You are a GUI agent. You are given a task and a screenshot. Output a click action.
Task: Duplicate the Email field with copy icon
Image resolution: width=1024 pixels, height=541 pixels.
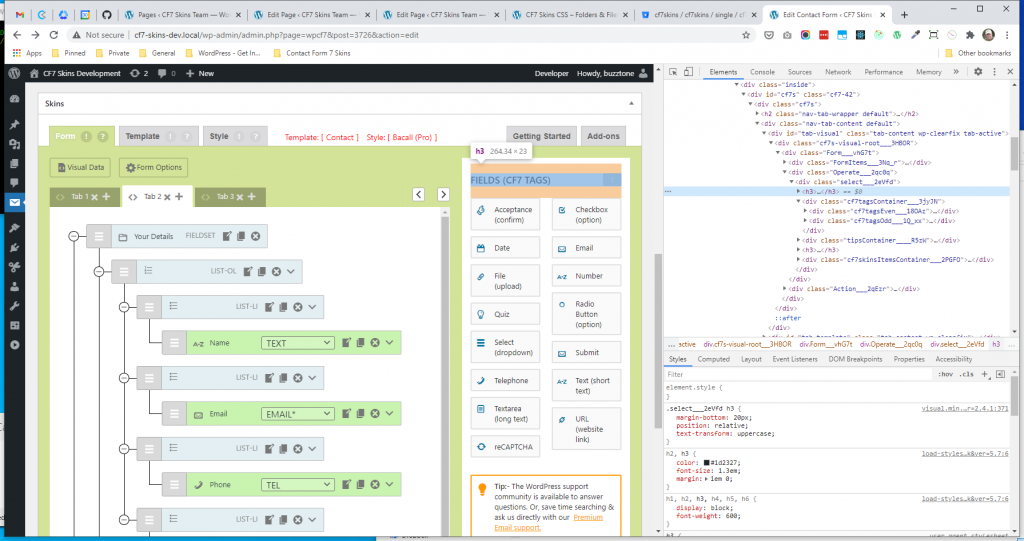click(360, 413)
